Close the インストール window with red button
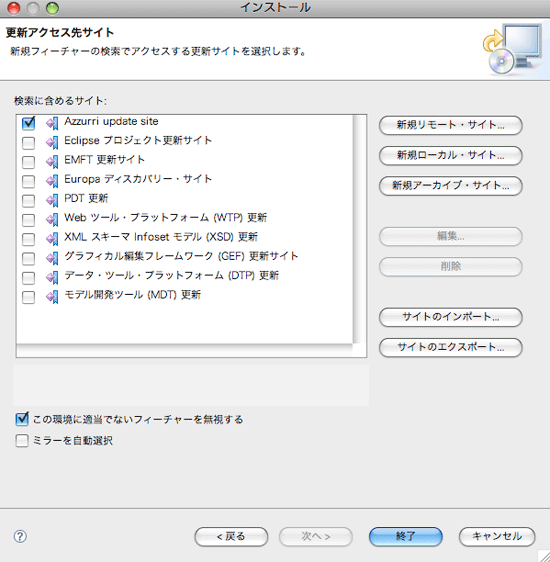 point(14,8)
